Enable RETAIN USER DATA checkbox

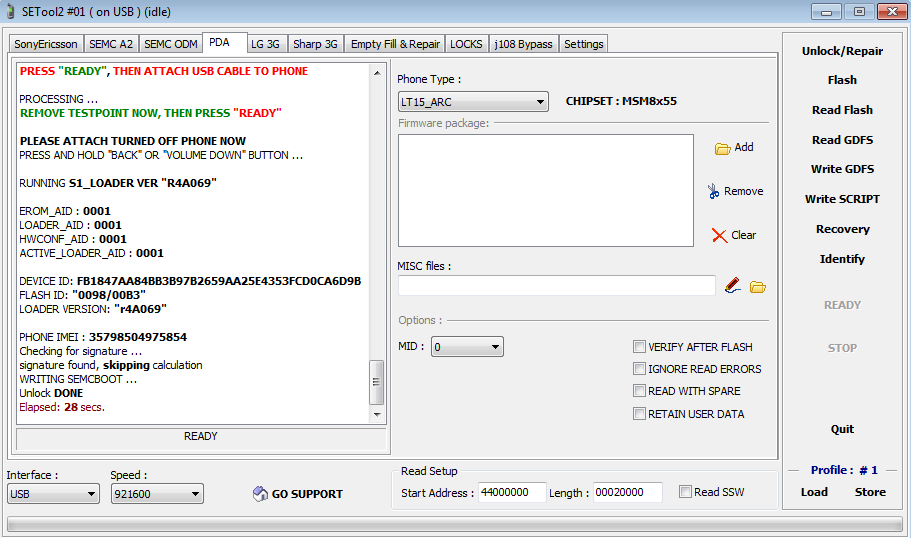pos(639,414)
